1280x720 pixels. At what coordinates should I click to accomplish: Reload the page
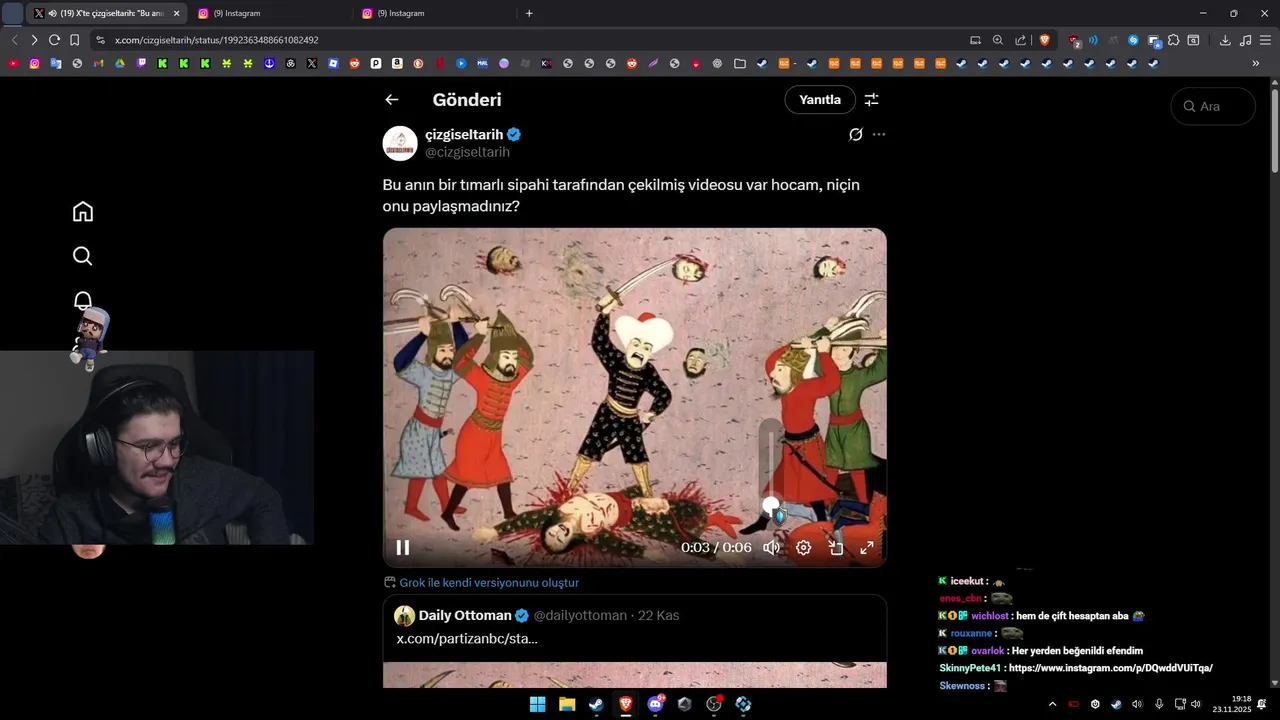[54, 40]
